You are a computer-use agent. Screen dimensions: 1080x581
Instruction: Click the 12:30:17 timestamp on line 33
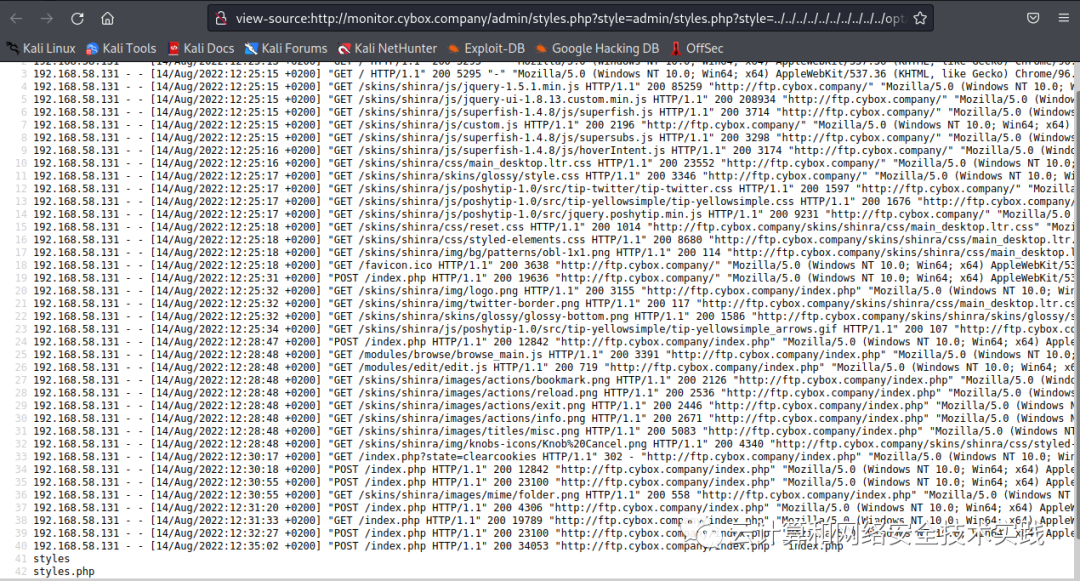254,456
